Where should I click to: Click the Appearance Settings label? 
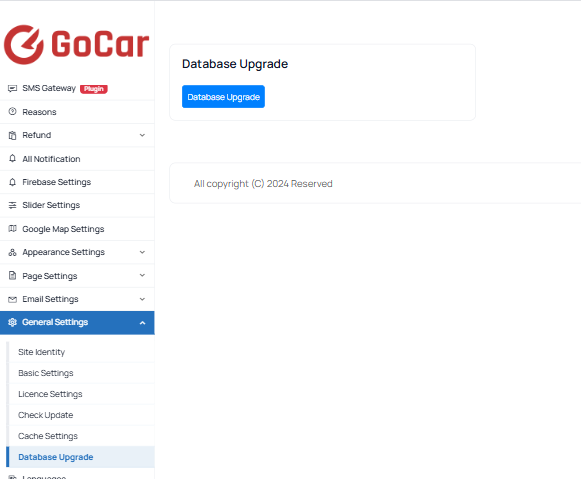tap(63, 252)
